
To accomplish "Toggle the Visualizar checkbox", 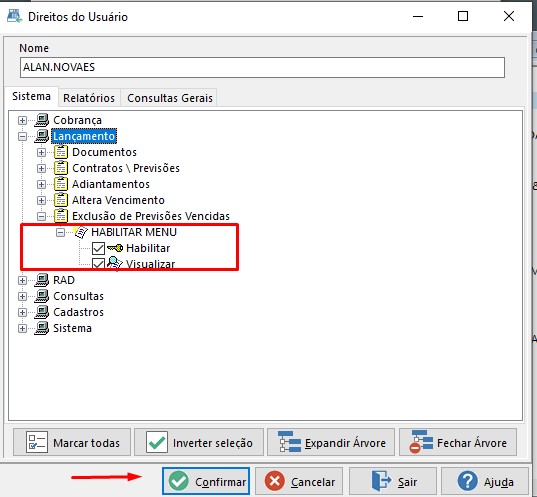I will click(x=98, y=264).
